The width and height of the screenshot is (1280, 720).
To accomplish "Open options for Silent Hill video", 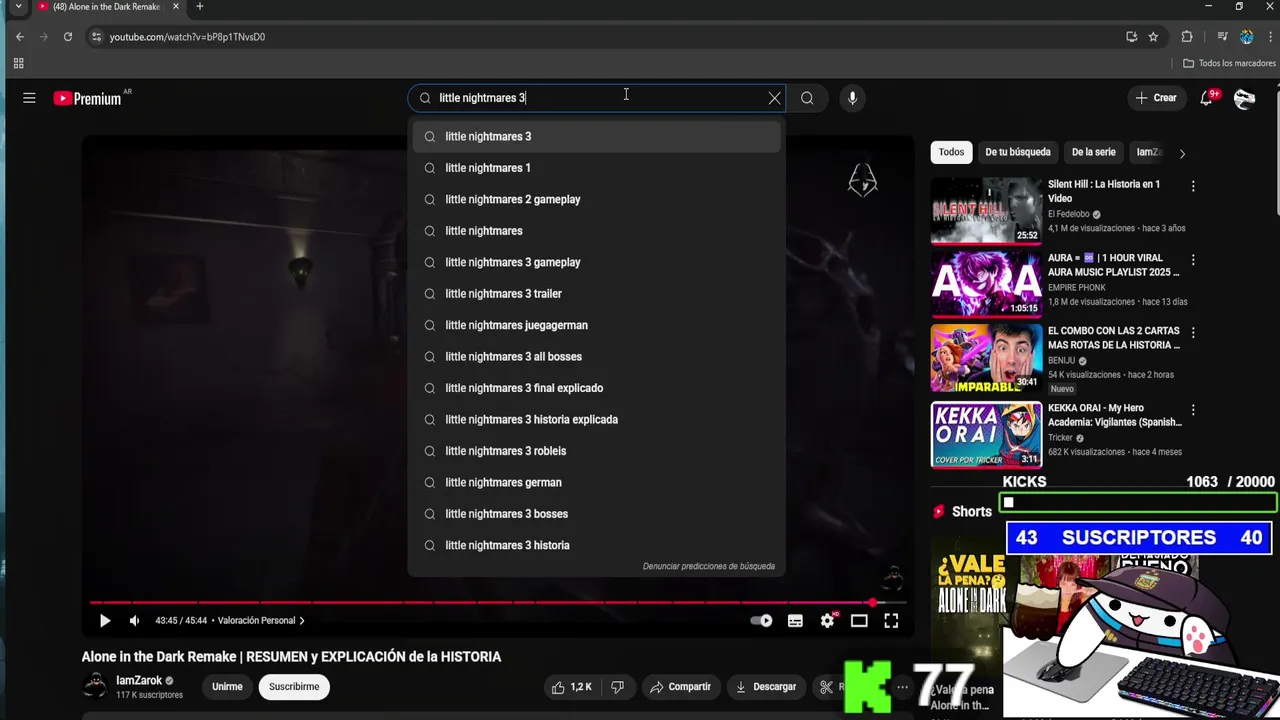I will 1193,186.
